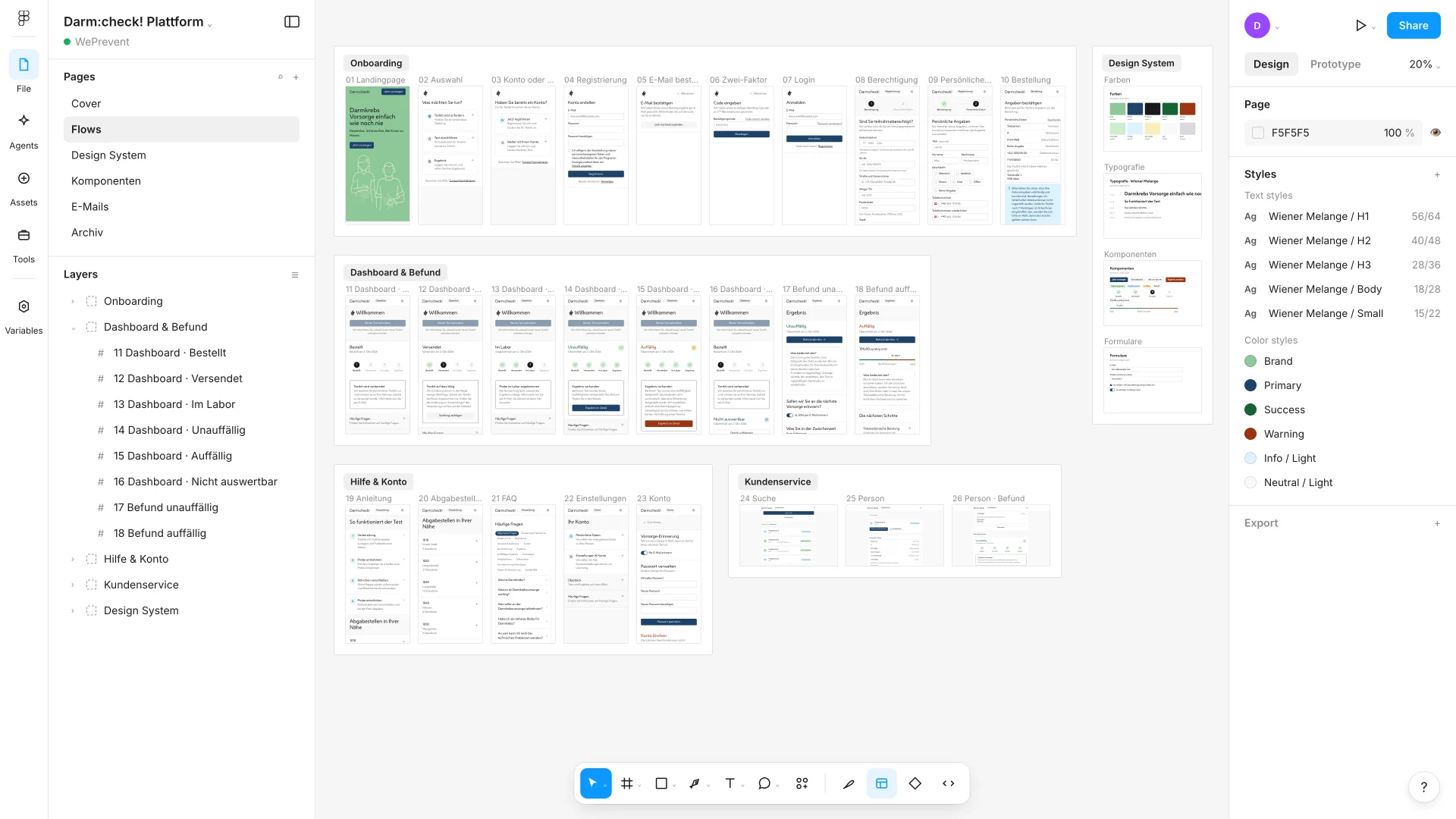This screenshot has height=819, width=1456.
Task: Open the file name dropdown chevron
Action: tap(210, 24)
